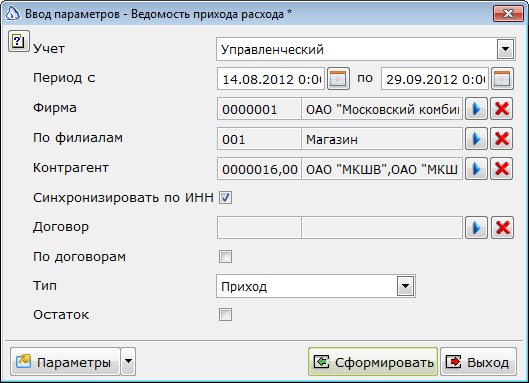Browse branches with blue arrow in По филиалам row

click(476, 139)
